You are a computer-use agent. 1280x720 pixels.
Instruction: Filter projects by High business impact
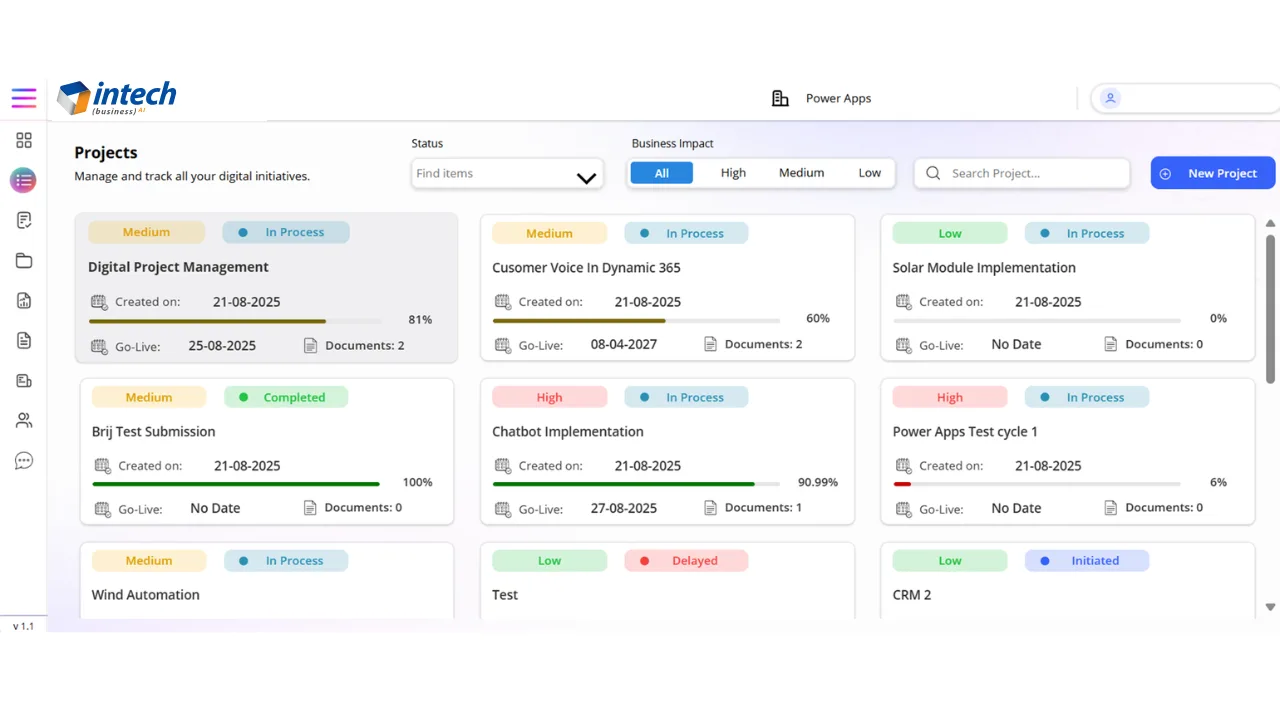point(733,173)
